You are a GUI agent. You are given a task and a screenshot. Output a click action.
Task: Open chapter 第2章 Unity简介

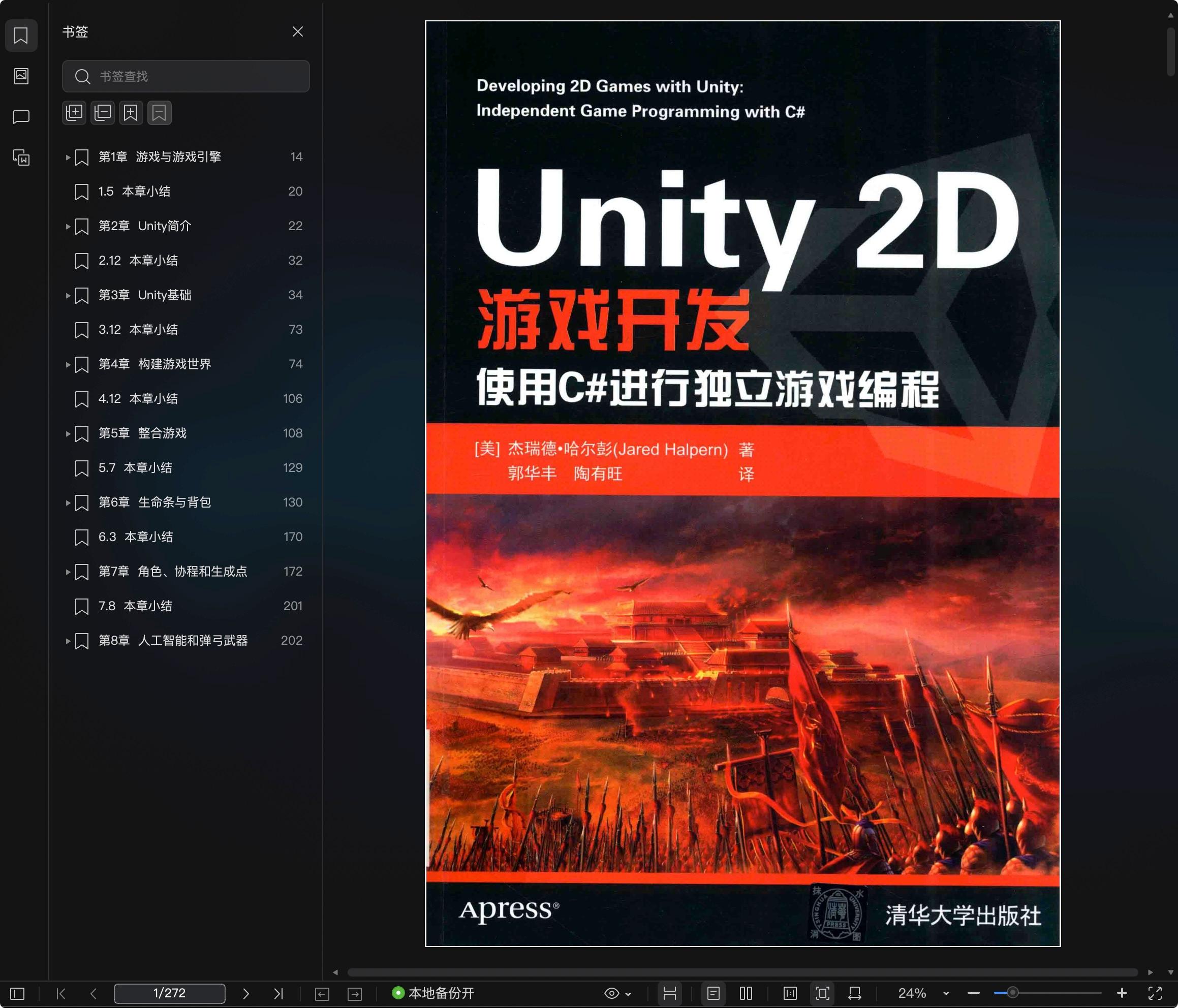click(x=186, y=226)
